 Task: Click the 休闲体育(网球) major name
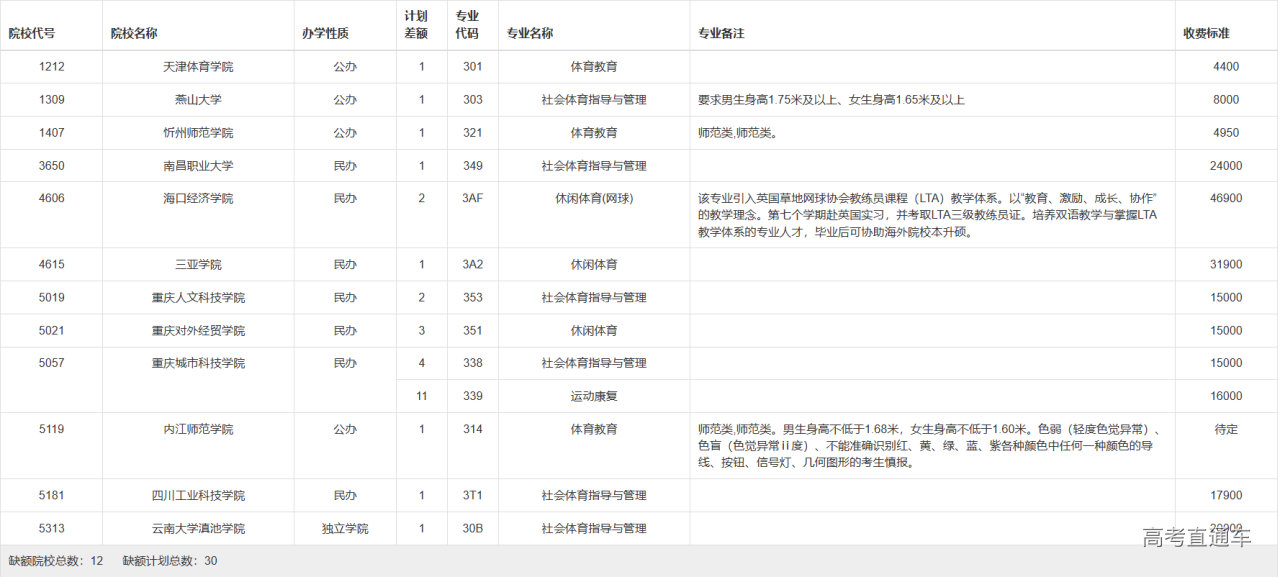(x=594, y=199)
